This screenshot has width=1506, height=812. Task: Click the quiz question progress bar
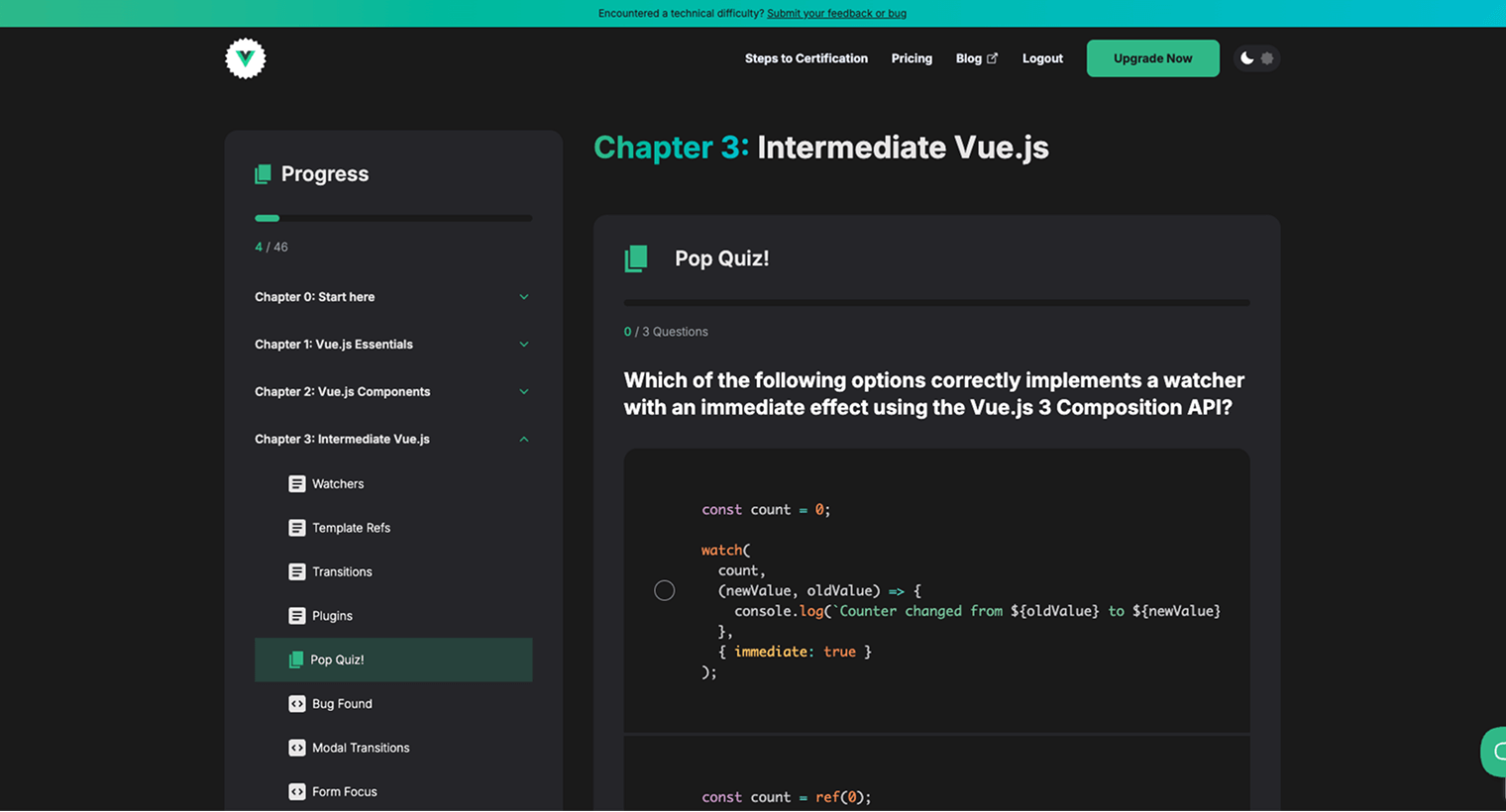(x=936, y=302)
